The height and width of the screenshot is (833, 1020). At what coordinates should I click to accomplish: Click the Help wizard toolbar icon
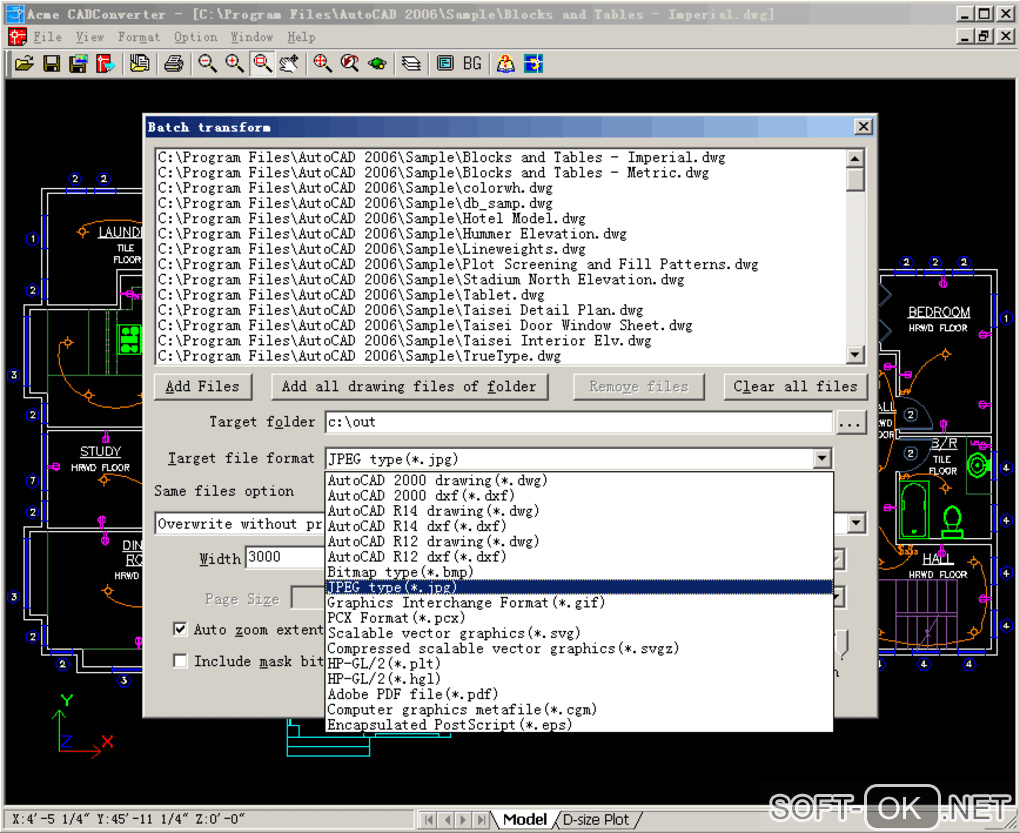[x=505, y=64]
